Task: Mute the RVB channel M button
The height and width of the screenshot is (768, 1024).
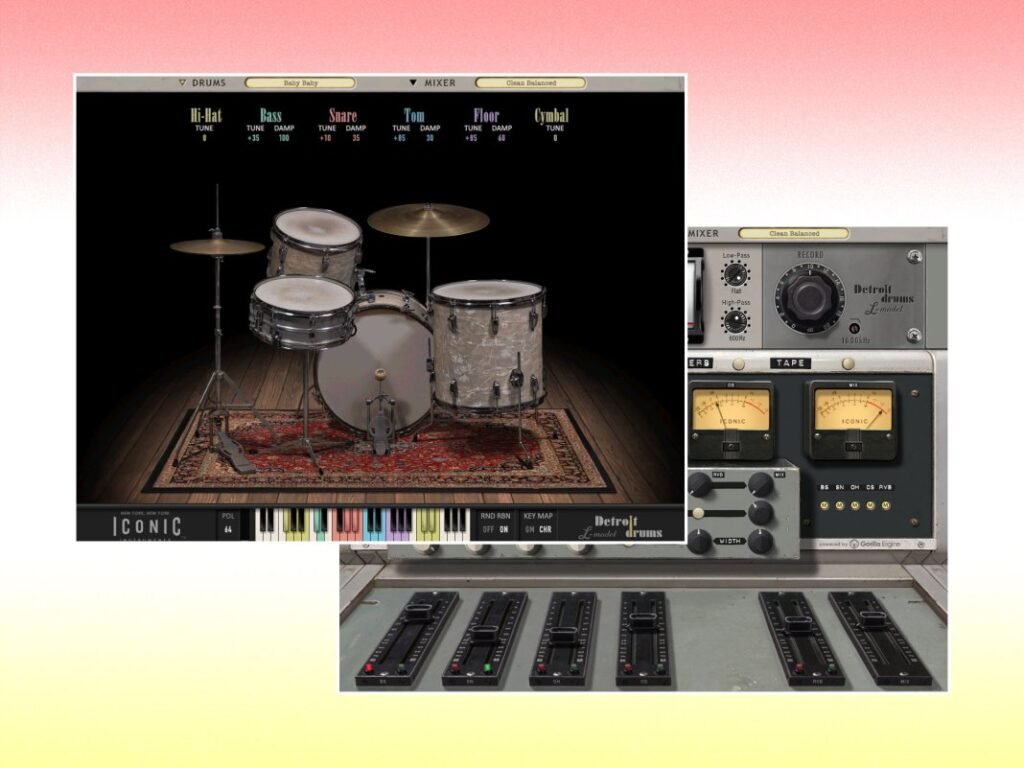Action: pos(886,505)
